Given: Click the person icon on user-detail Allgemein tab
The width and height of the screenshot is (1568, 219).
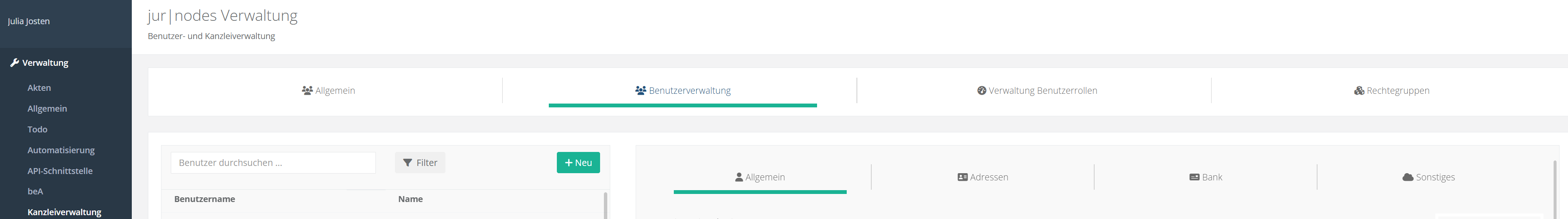Looking at the screenshot, I should click(x=738, y=177).
